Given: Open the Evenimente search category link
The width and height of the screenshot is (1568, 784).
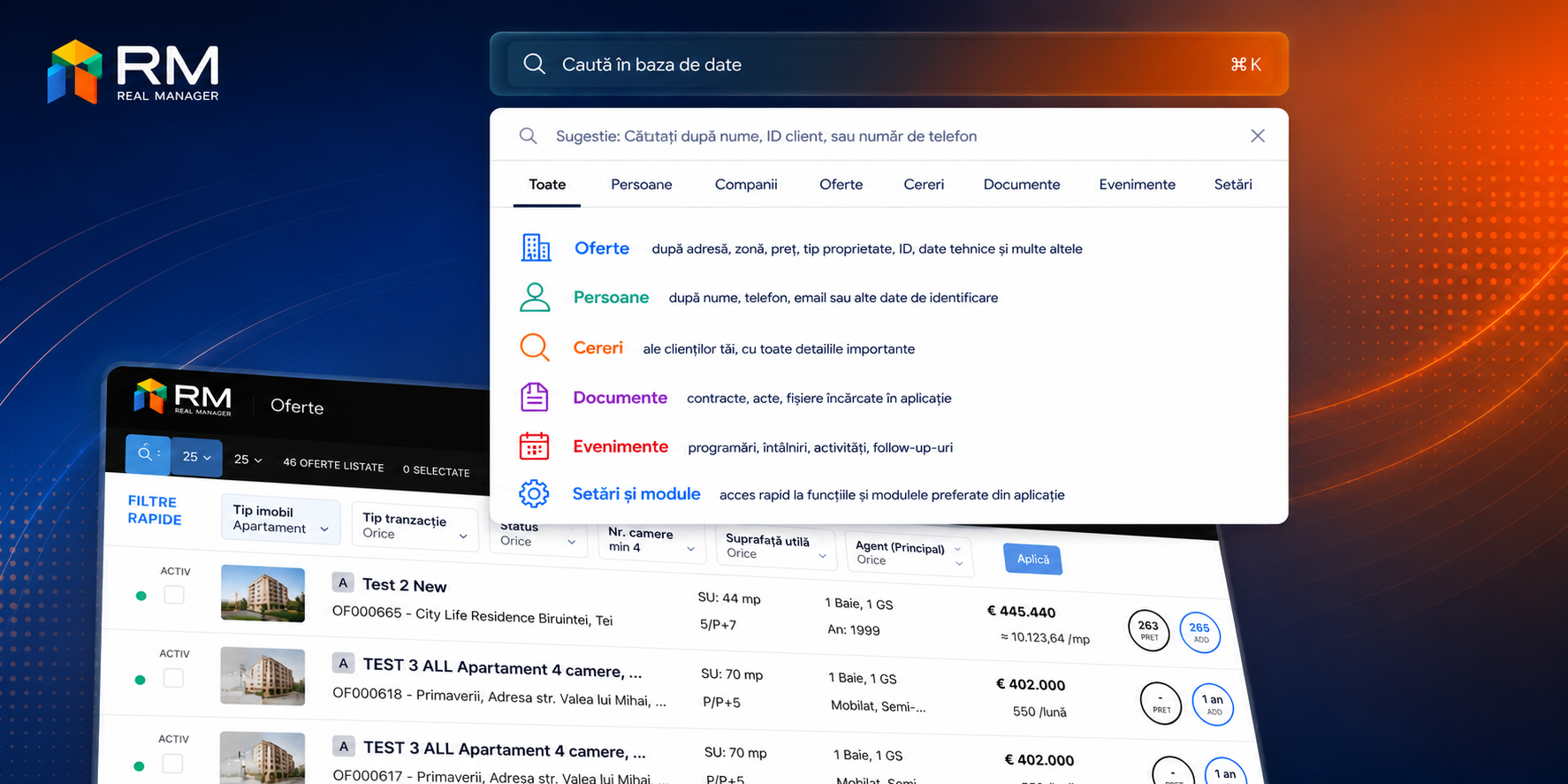Looking at the screenshot, I should (620, 446).
